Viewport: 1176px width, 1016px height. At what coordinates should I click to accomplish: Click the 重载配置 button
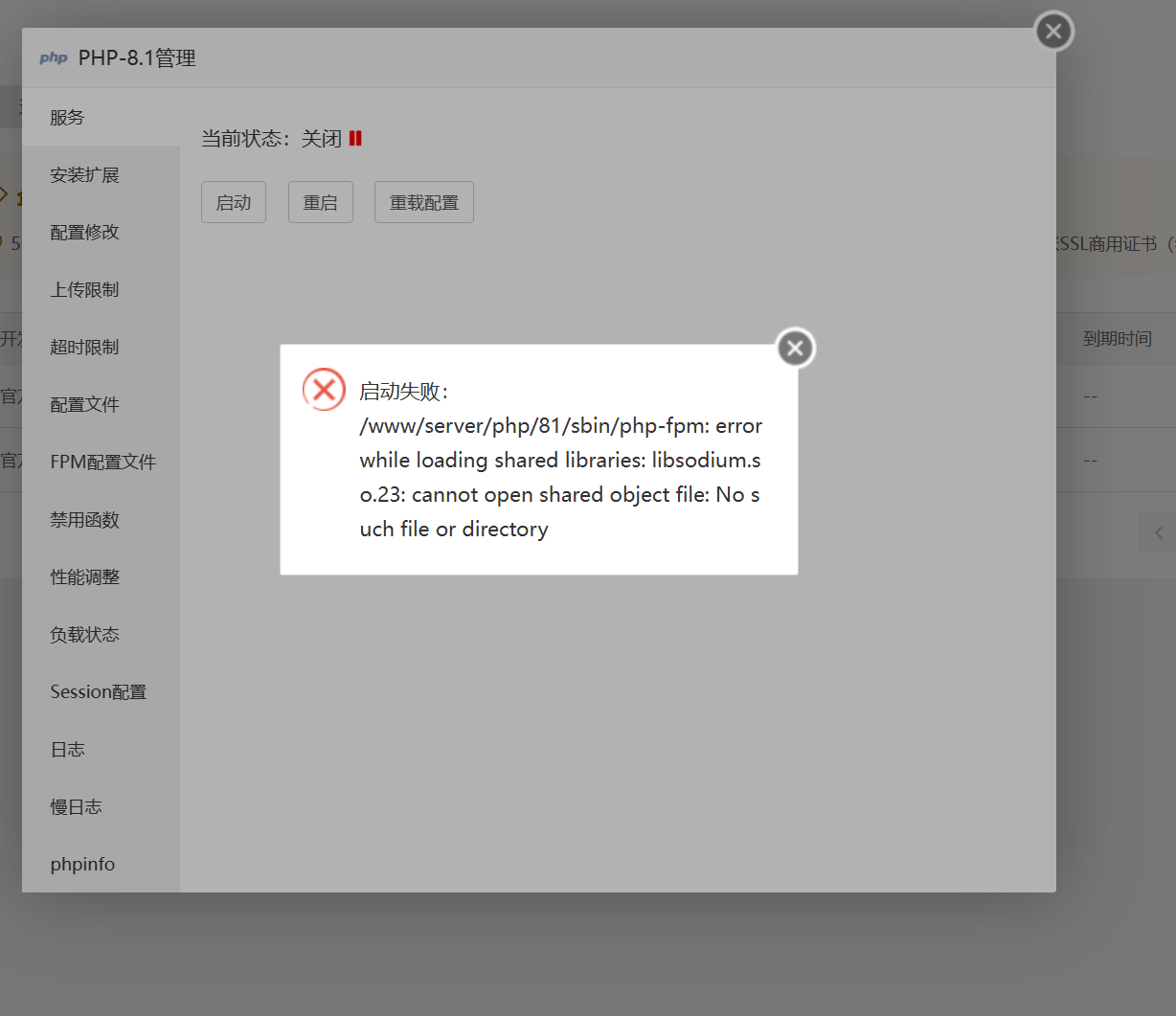(x=424, y=202)
